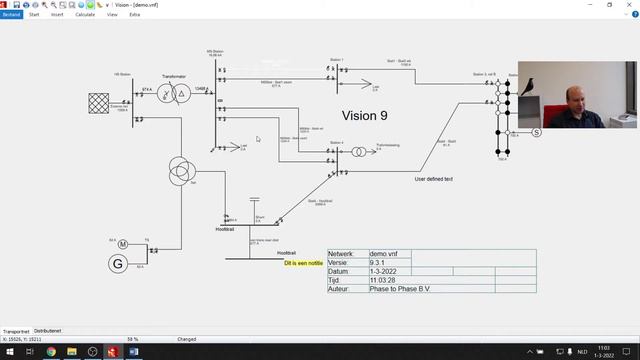Click the 'User defined text' label
Viewport: 640px width, 360px height.
point(433,179)
